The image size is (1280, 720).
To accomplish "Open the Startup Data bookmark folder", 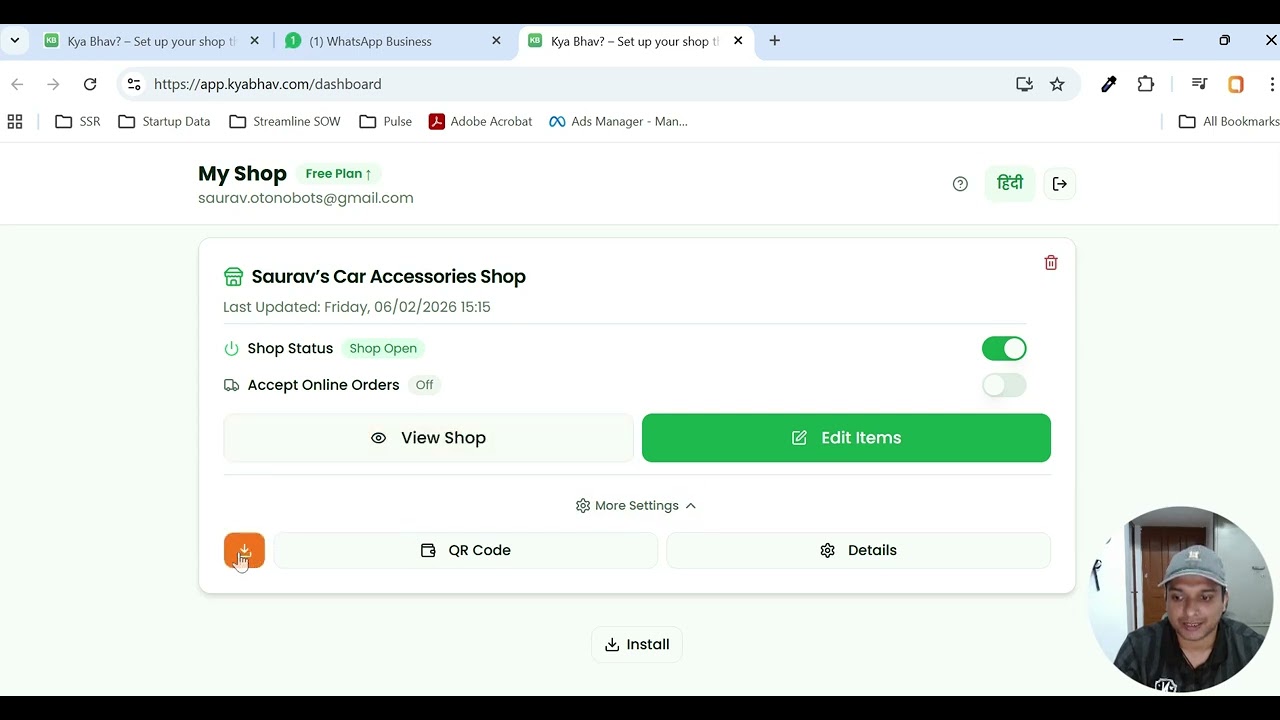I will click(x=164, y=121).
